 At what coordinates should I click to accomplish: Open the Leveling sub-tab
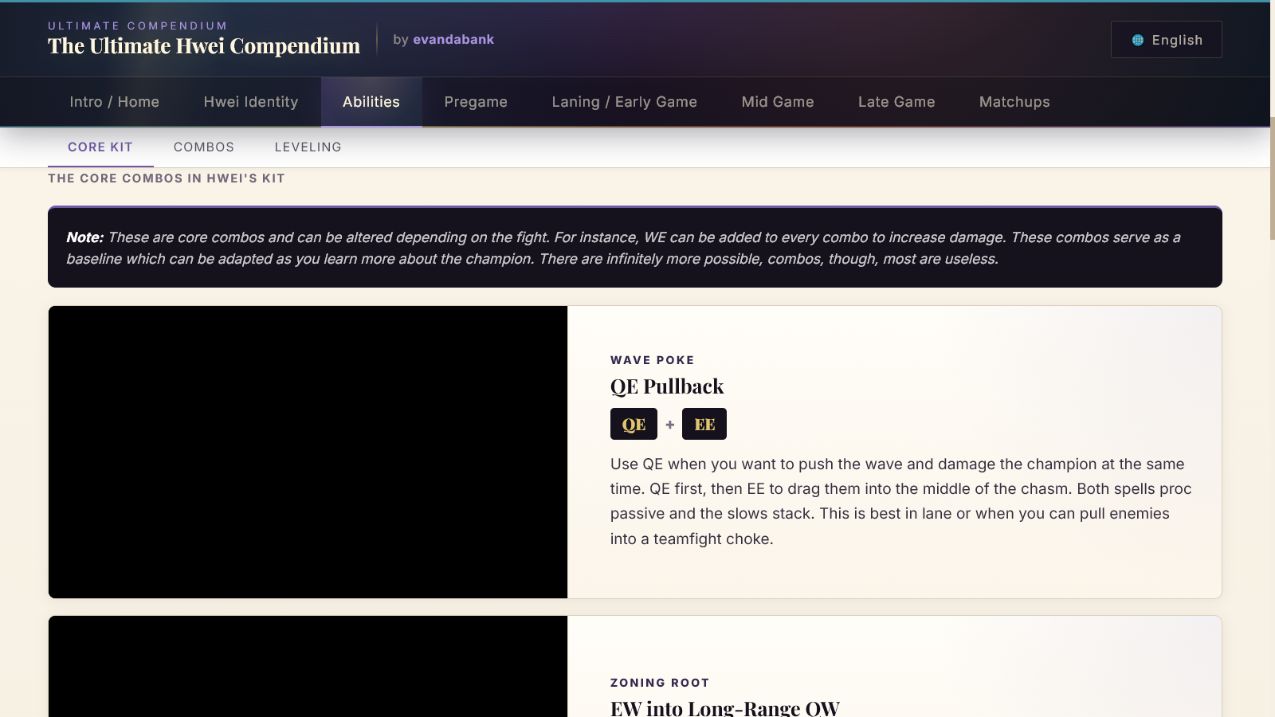(308, 147)
